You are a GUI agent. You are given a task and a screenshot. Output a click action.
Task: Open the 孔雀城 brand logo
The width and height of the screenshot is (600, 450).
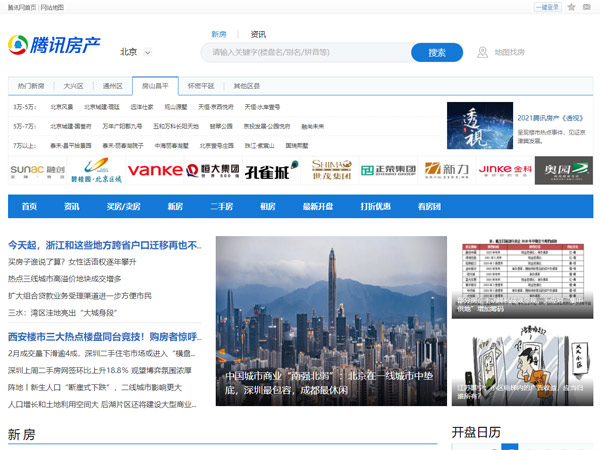[272, 170]
